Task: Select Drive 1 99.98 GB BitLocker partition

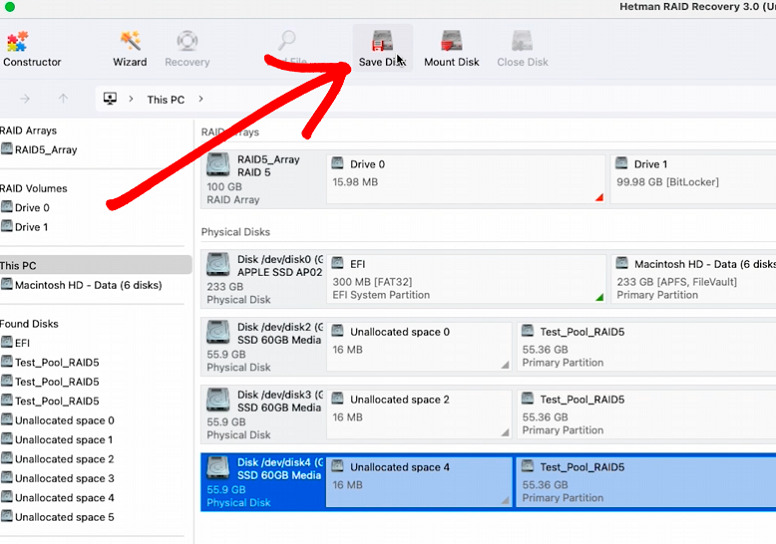Action: 693,179
